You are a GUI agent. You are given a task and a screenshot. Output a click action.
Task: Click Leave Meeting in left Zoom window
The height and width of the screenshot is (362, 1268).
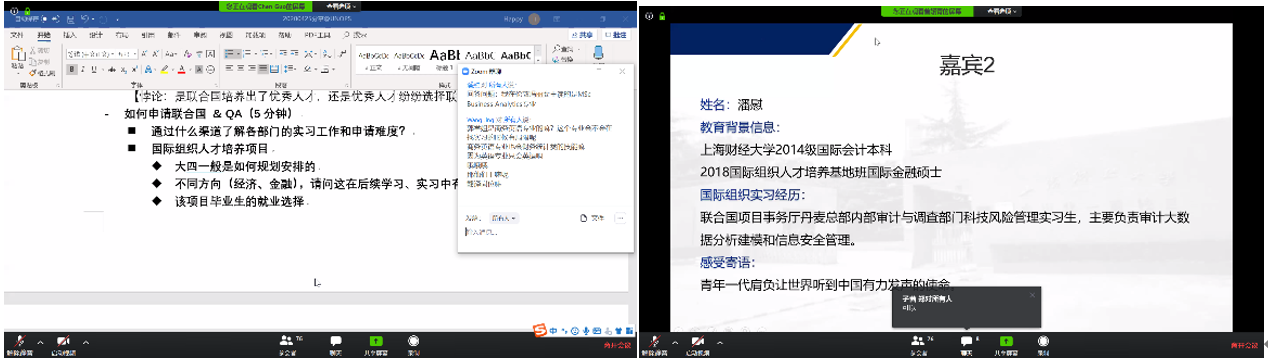616,345
